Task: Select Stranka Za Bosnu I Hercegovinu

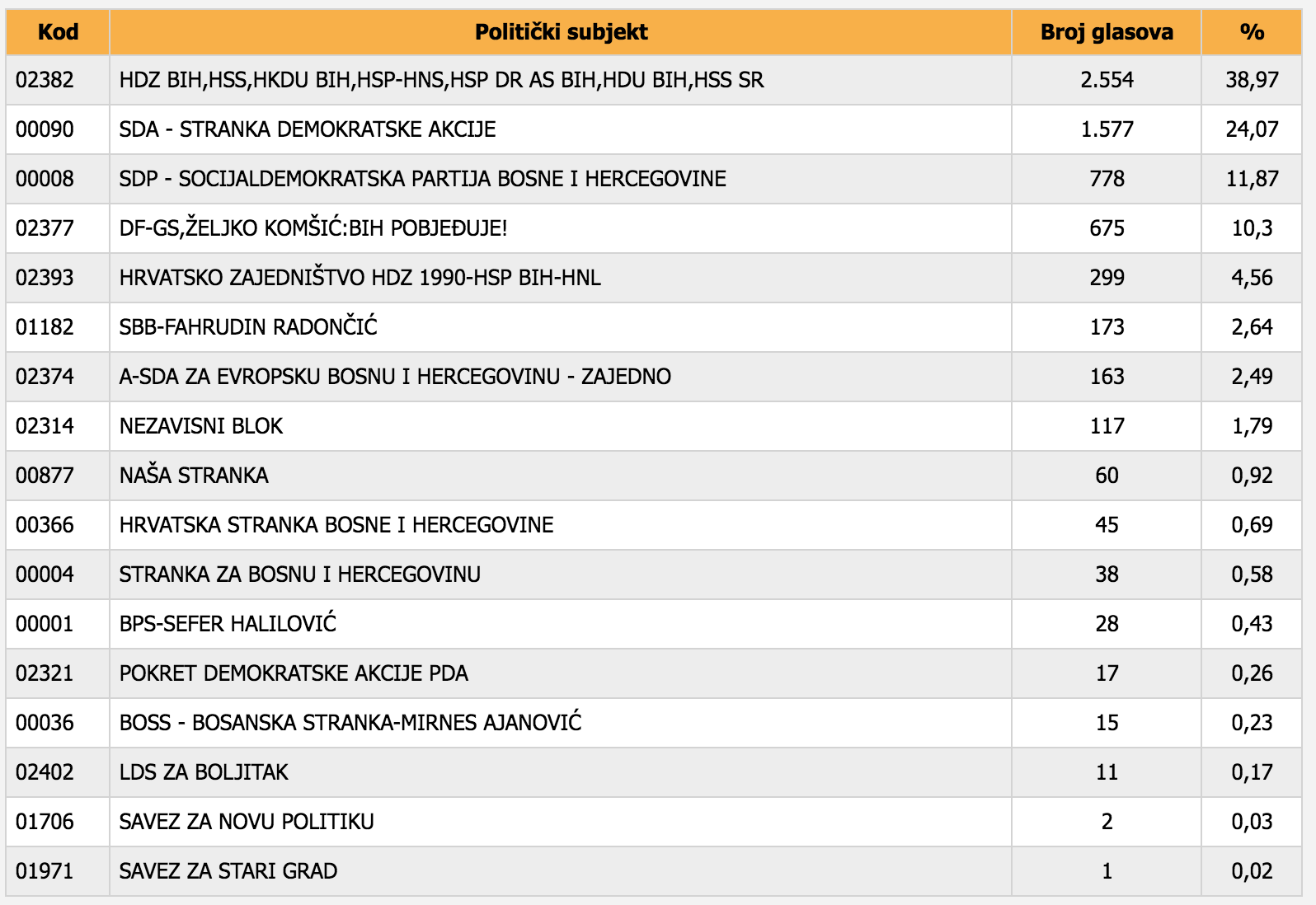Action: click(x=299, y=574)
